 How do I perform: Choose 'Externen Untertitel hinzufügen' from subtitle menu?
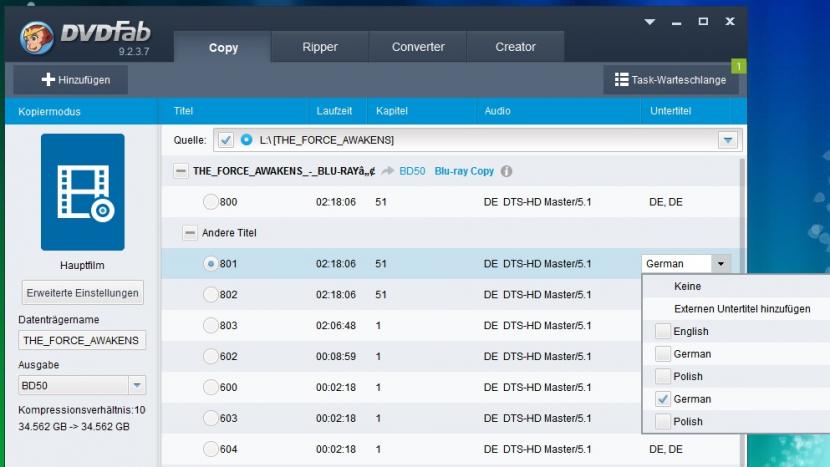click(742, 309)
